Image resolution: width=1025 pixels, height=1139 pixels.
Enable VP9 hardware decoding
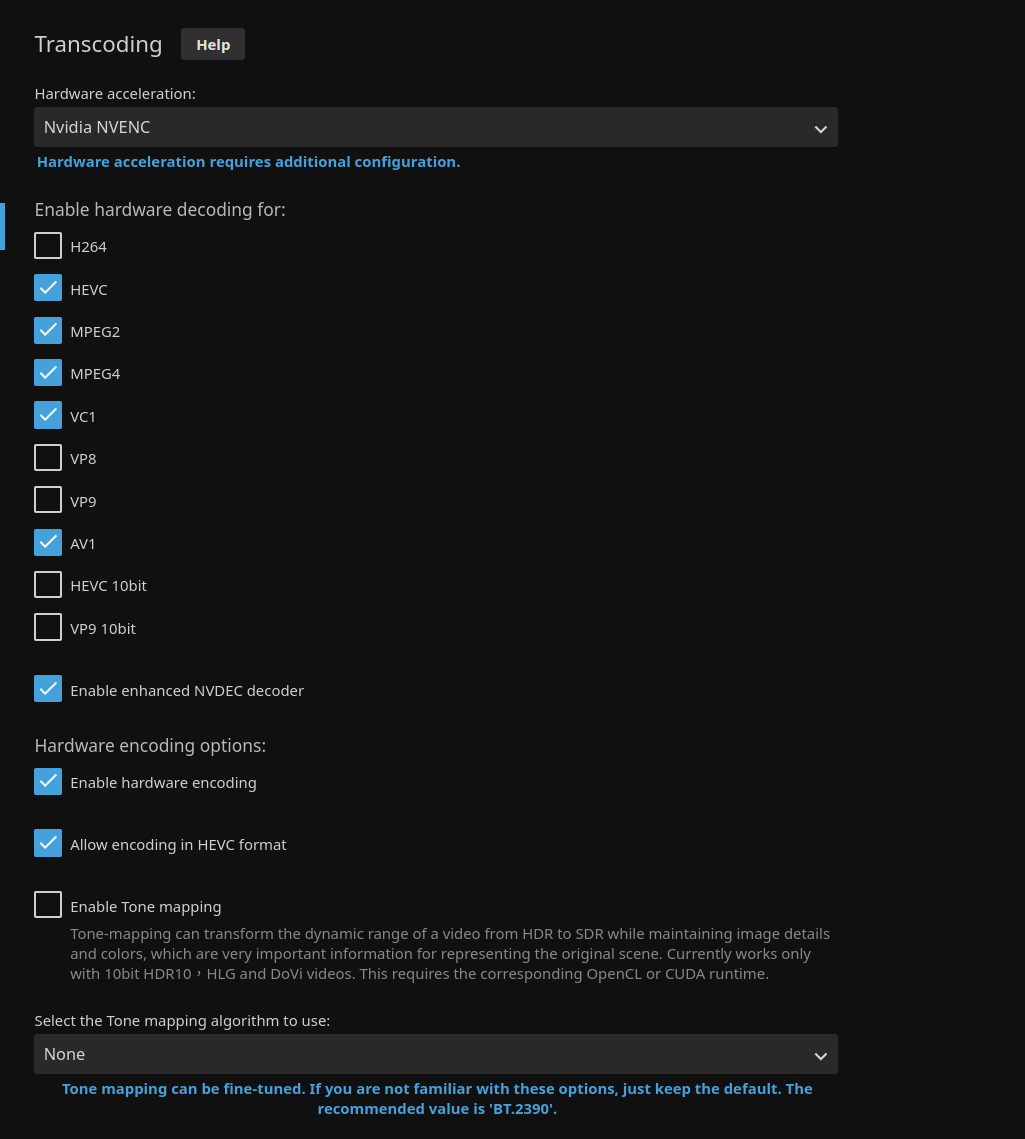point(48,501)
